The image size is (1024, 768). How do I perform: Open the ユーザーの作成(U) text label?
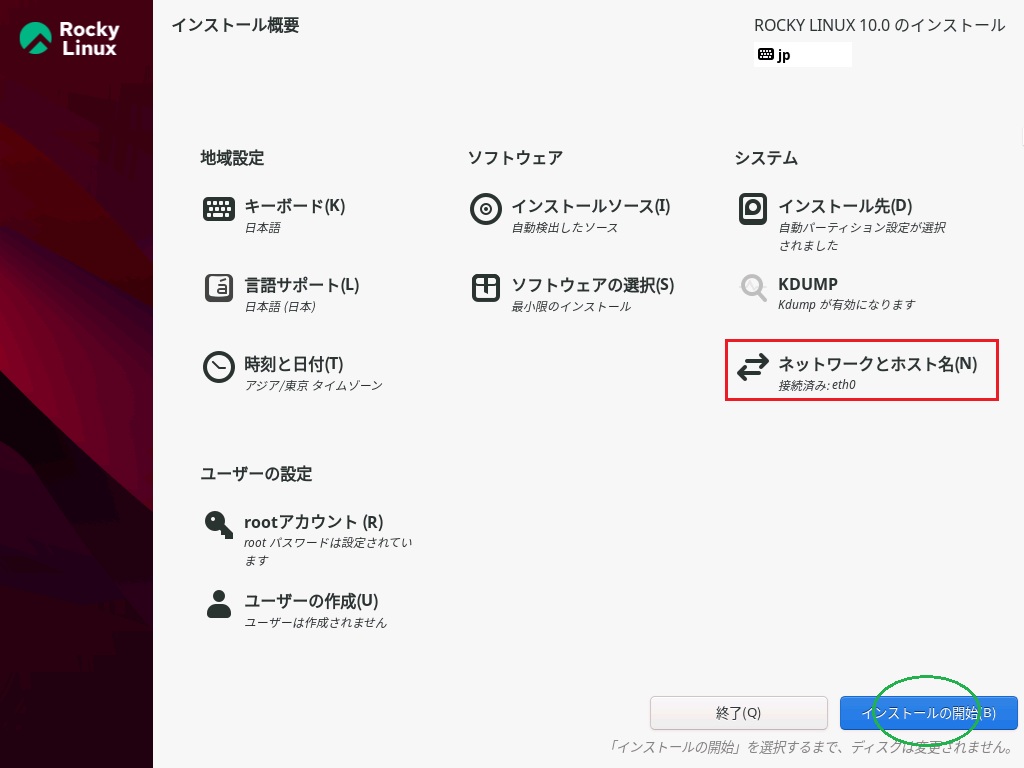[x=311, y=601]
